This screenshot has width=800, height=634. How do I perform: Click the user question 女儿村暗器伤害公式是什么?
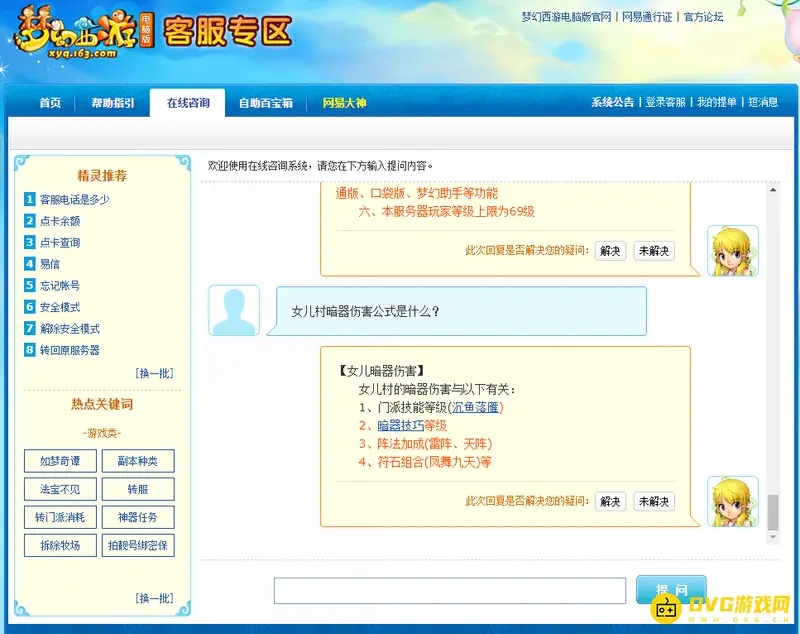(x=365, y=311)
